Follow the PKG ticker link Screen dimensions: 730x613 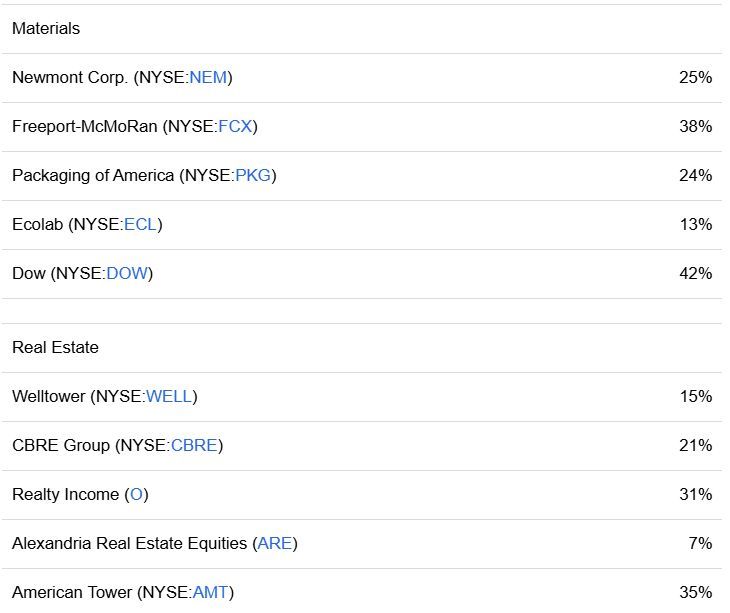click(253, 175)
